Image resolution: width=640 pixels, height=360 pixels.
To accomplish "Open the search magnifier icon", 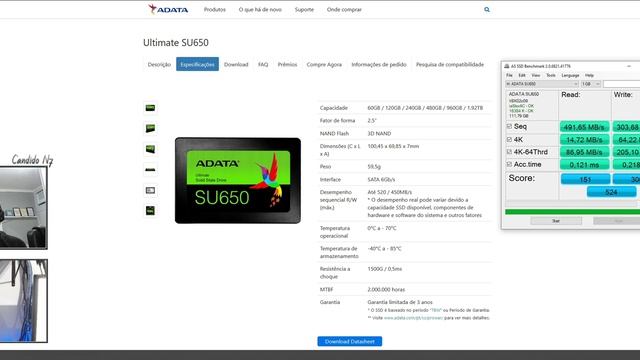I will coord(487,9).
